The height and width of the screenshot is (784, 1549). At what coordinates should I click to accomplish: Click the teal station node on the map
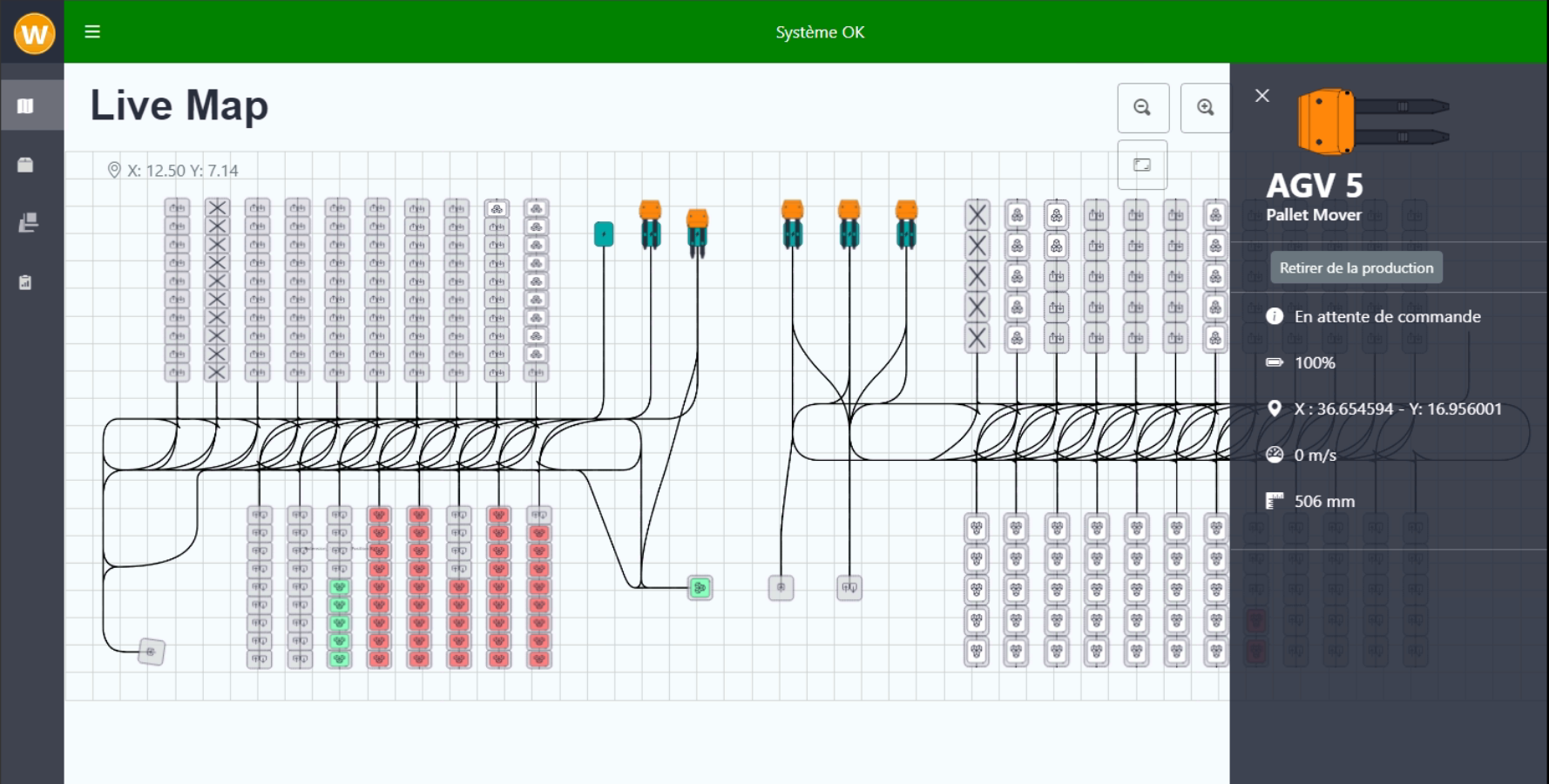pos(605,233)
